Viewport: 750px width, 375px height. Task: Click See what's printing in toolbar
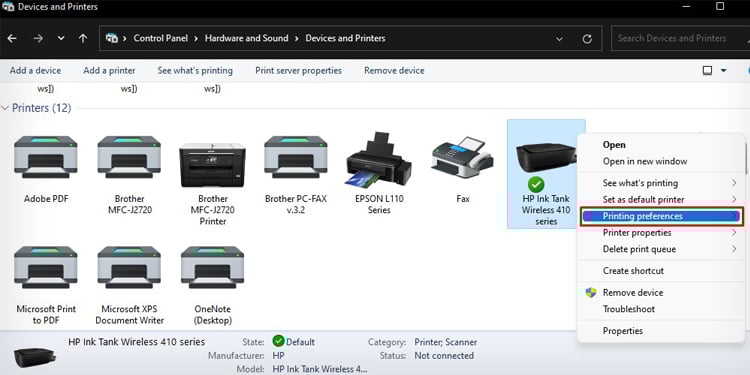(x=195, y=70)
